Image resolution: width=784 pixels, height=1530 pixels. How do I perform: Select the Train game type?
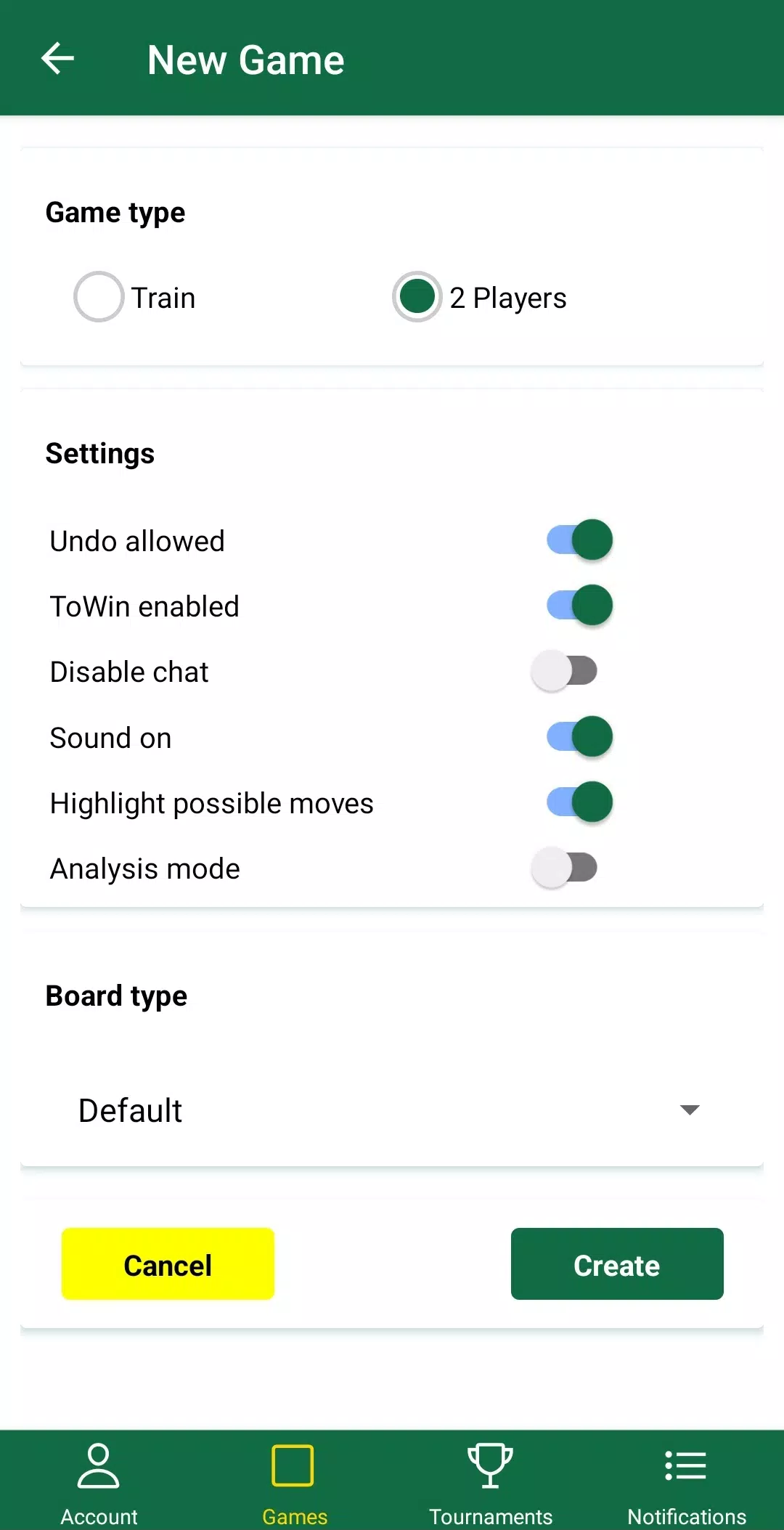click(x=99, y=297)
